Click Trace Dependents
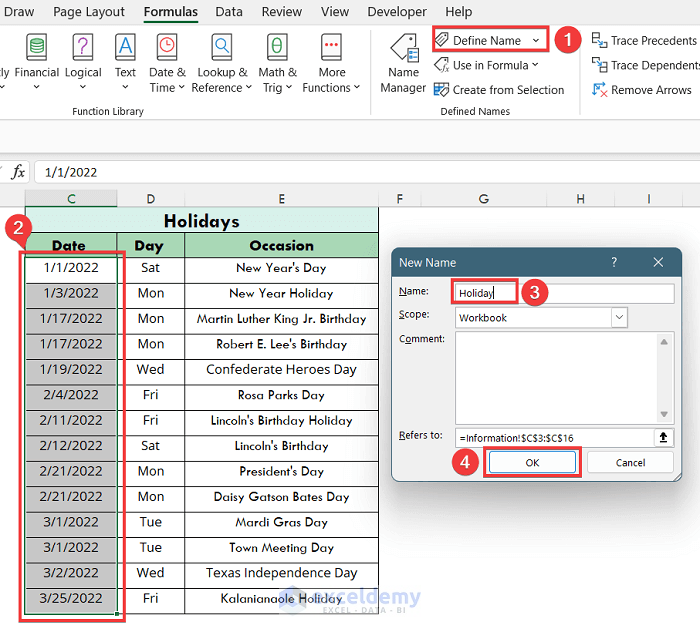The width and height of the screenshot is (700, 632). pyautogui.click(x=645, y=65)
